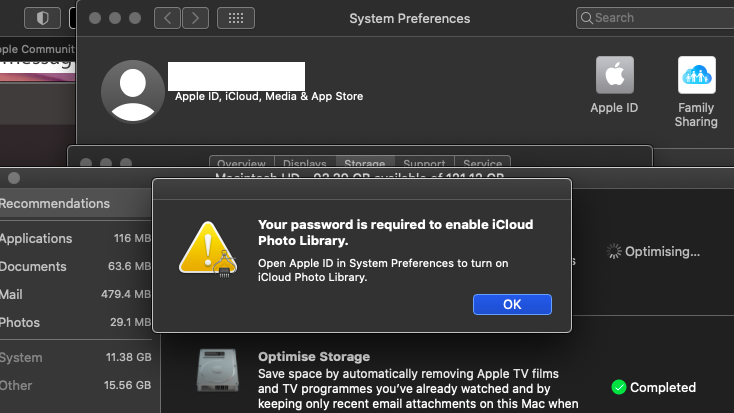Image resolution: width=734 pixels, height=413 pixels.
Task: Select Documents in storage sidebar
Action: [x=33, y=266]
